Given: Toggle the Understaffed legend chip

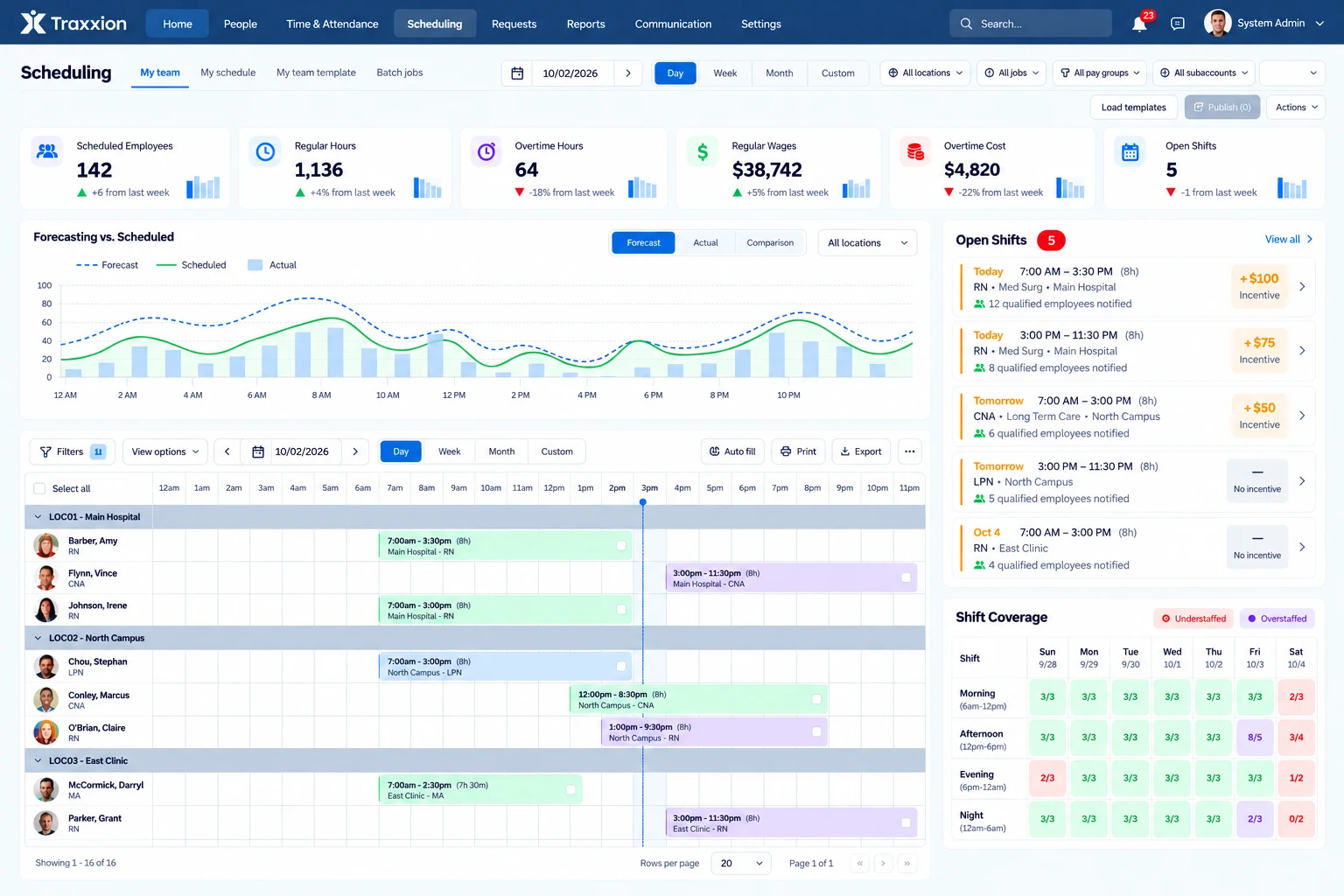Looking at the screenshot, I should pos(1193,619).
